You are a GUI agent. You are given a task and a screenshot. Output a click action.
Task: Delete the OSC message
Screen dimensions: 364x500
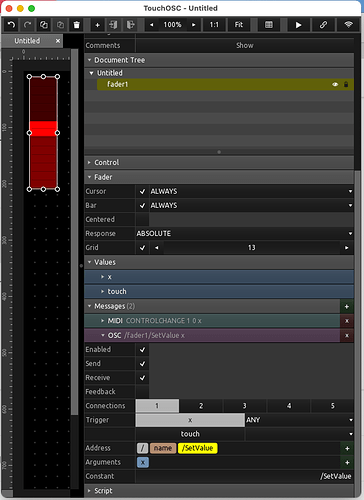click(x=347, y=336)
